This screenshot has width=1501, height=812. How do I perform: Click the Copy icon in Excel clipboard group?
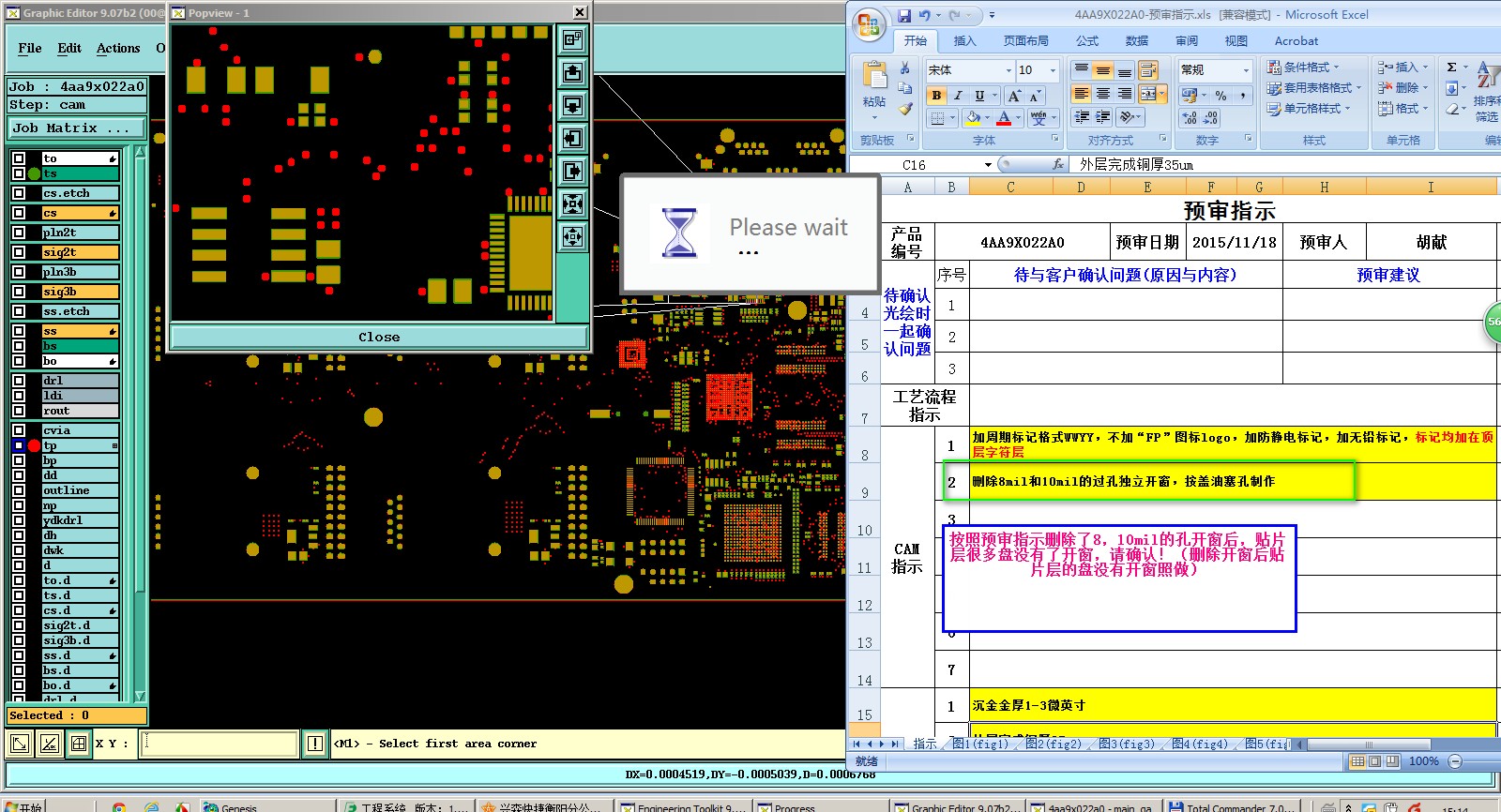(x=905, y=88)
